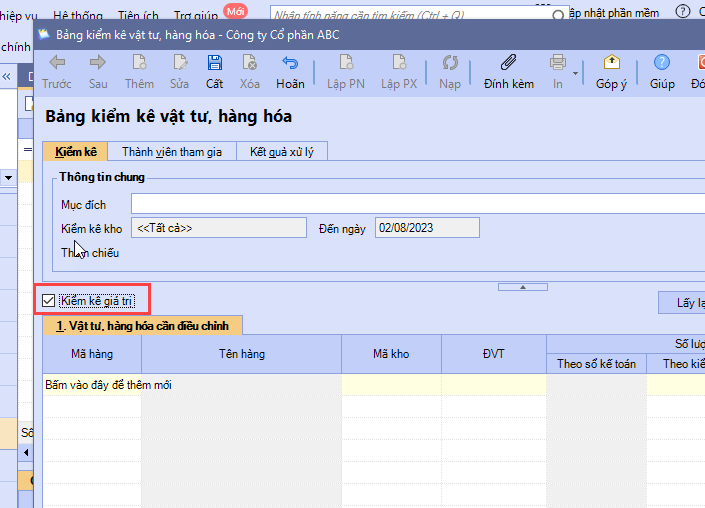This screenshot has height=508, width=705.
Task: Undo changes with Hoãn
Action: tap(290, 71)
